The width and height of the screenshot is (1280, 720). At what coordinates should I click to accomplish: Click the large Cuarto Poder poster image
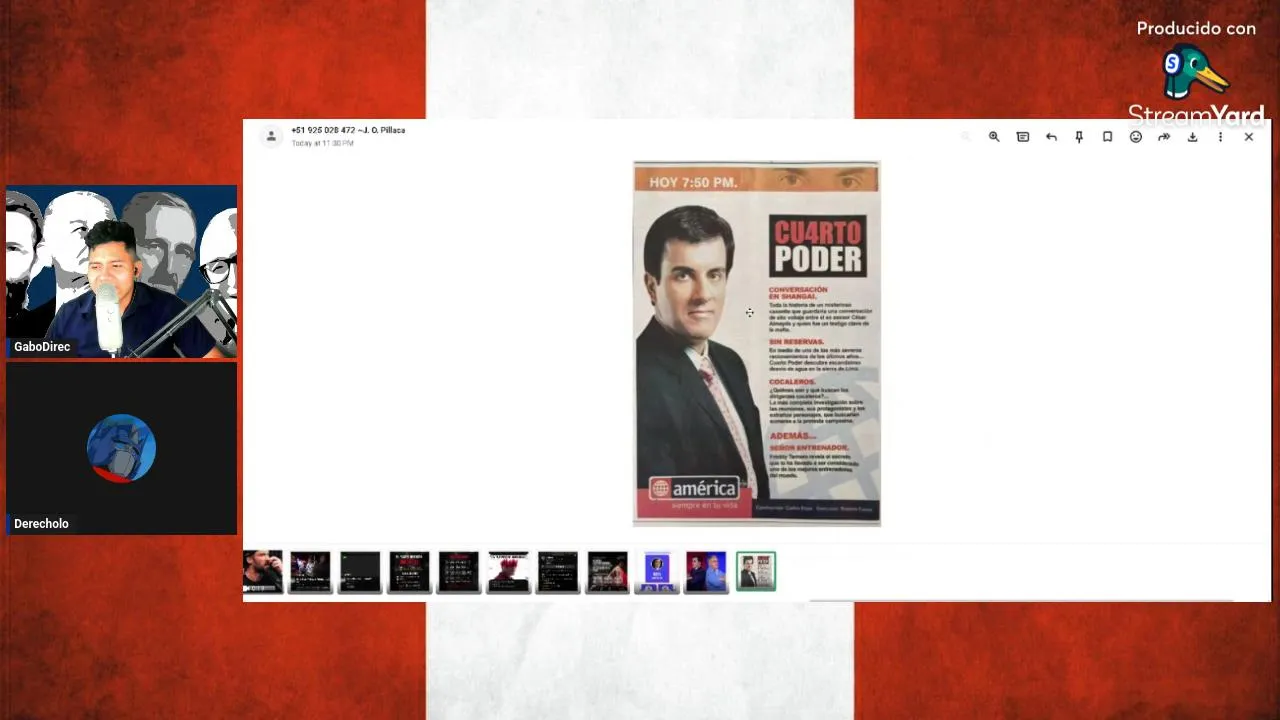(756, 343)
